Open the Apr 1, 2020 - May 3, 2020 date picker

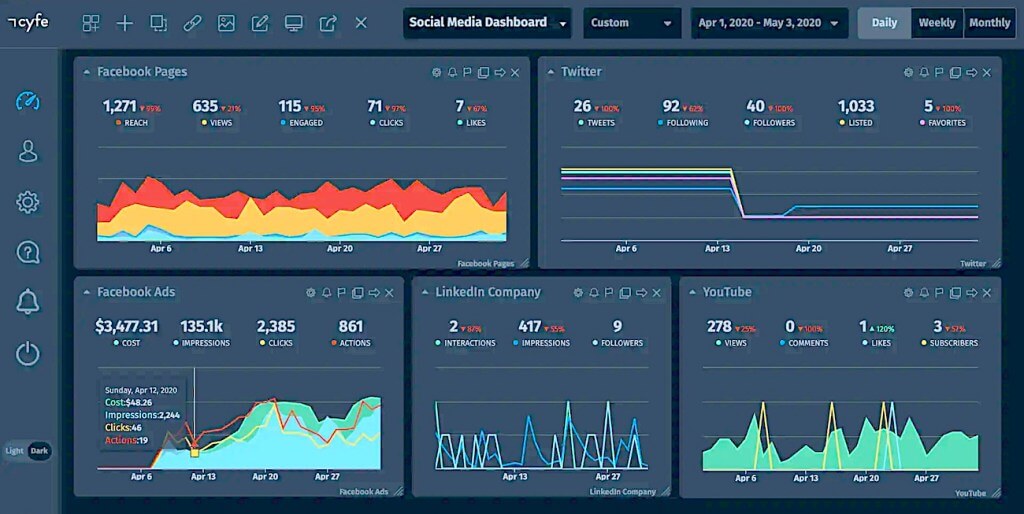point(769,23)
